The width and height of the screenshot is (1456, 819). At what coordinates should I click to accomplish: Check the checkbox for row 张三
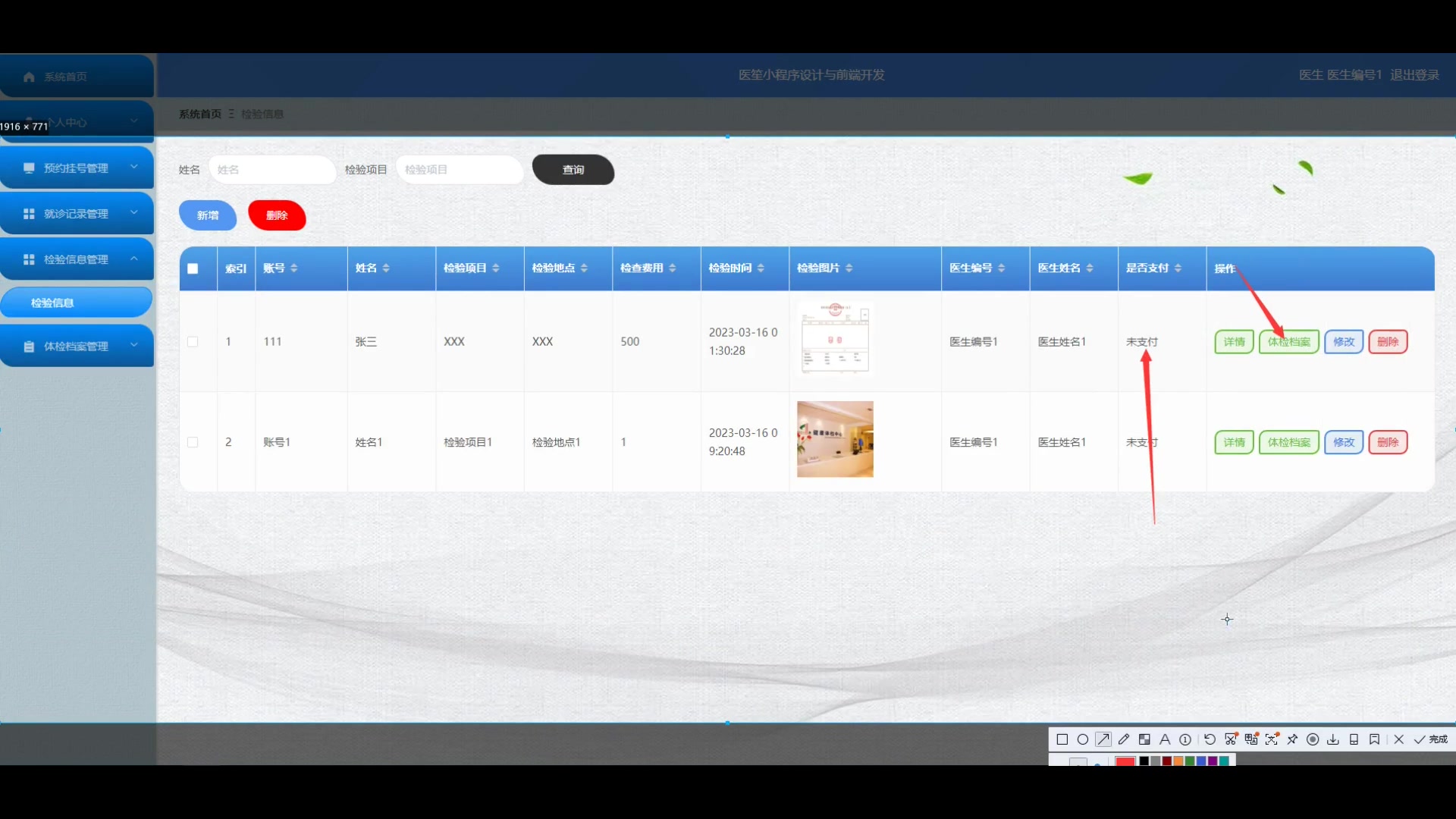[193, 342]
